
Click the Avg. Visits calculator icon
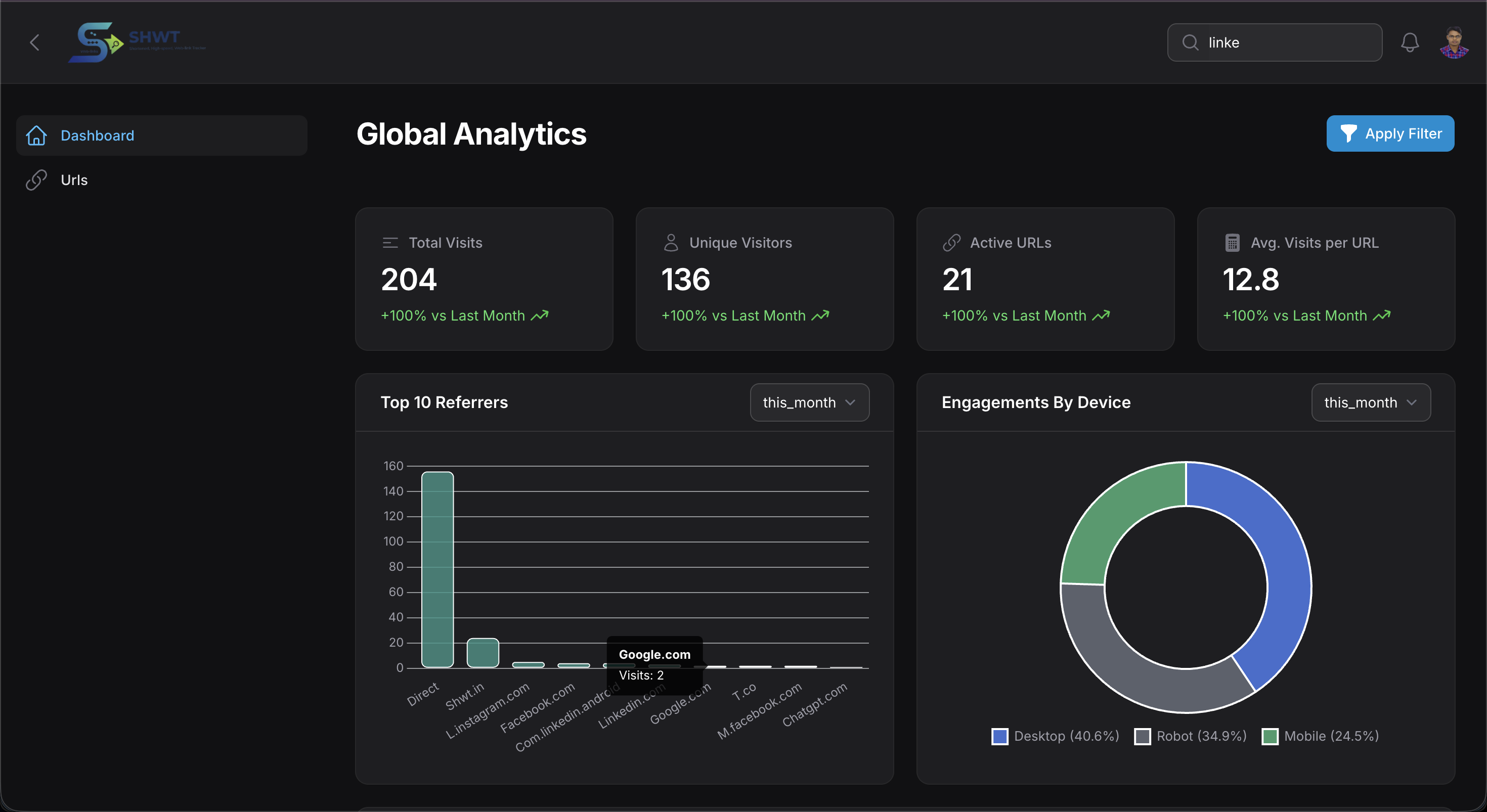[x=1232, y=242]
